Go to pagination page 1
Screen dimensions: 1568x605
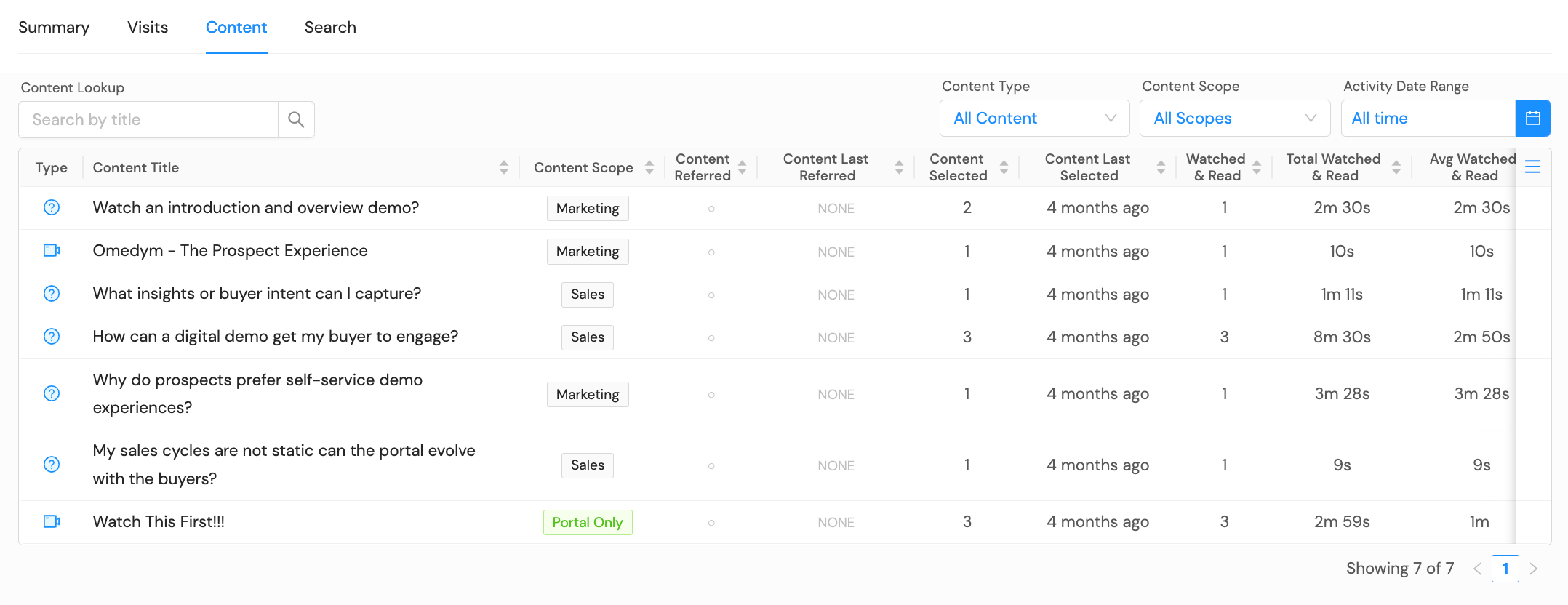point(1505,569)
